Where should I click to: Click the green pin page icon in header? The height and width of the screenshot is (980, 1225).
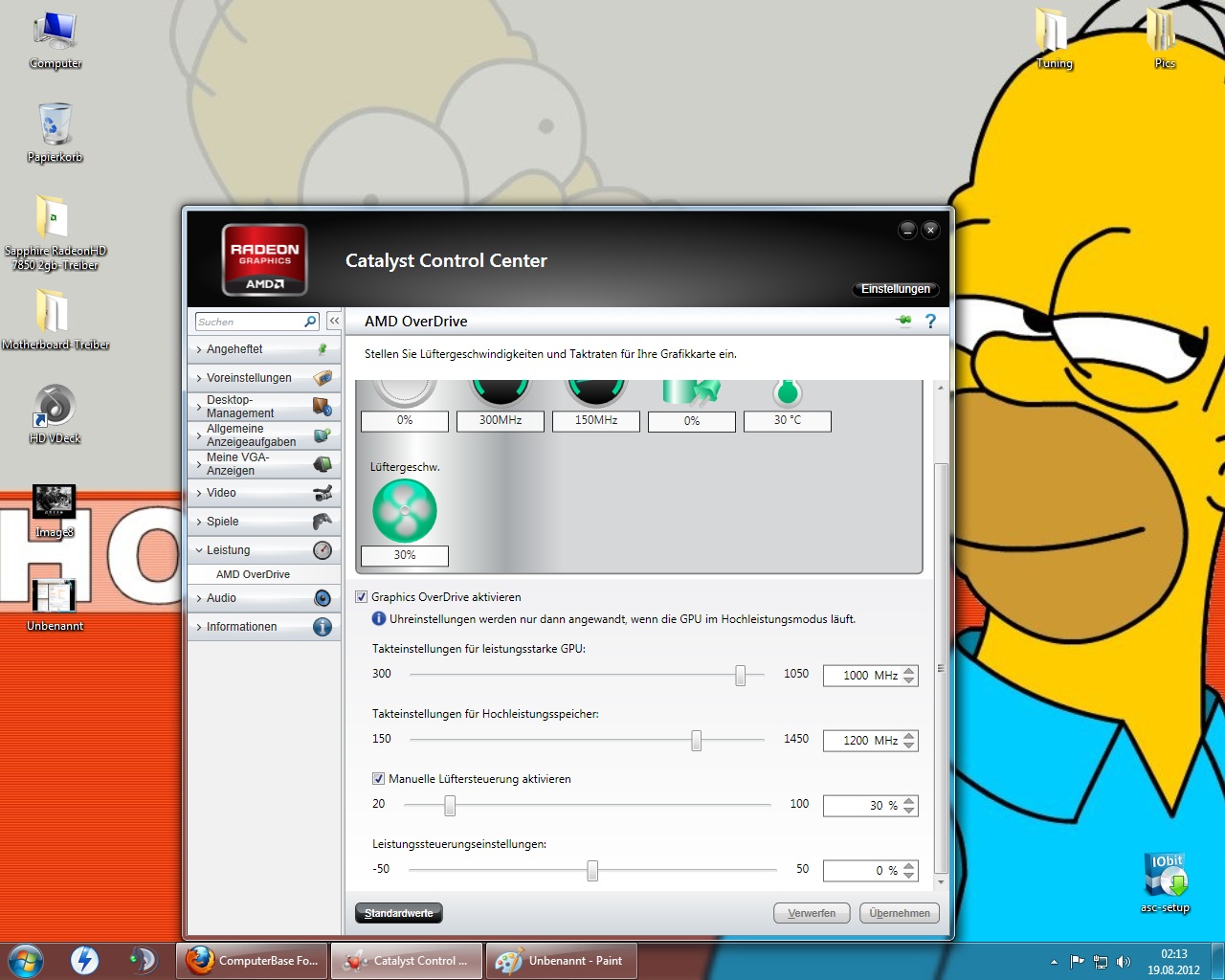pyautogui.click(x=903, y=321)
